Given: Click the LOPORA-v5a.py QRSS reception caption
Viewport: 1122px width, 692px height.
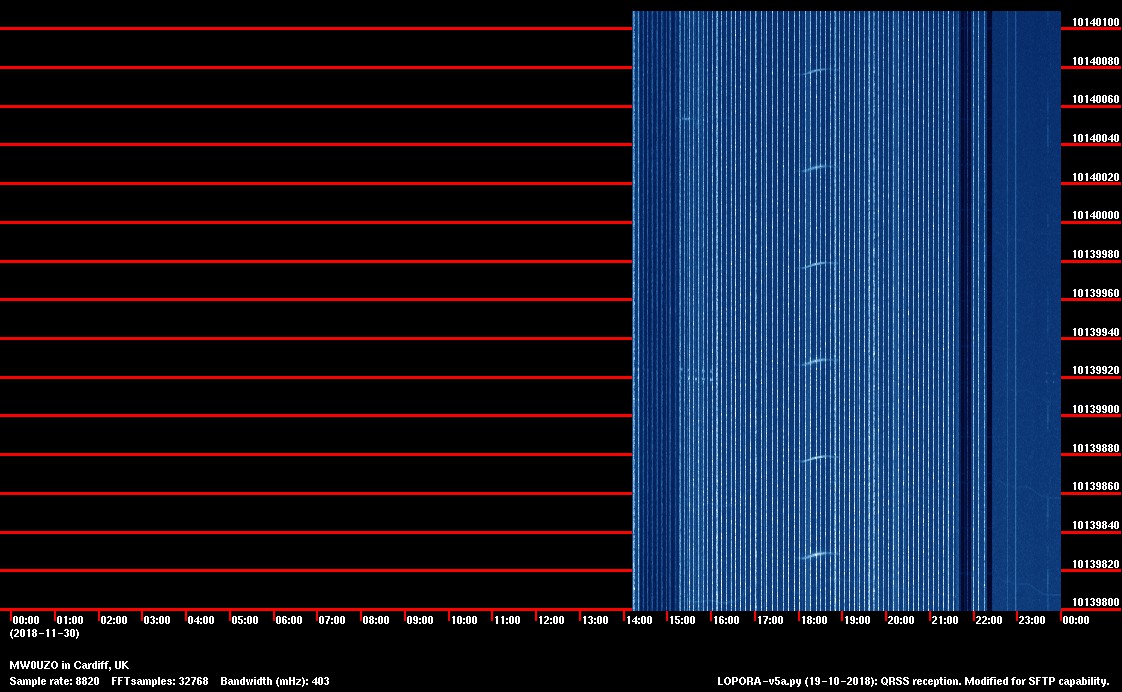Looking at the screenshot, I should (913, 681).
